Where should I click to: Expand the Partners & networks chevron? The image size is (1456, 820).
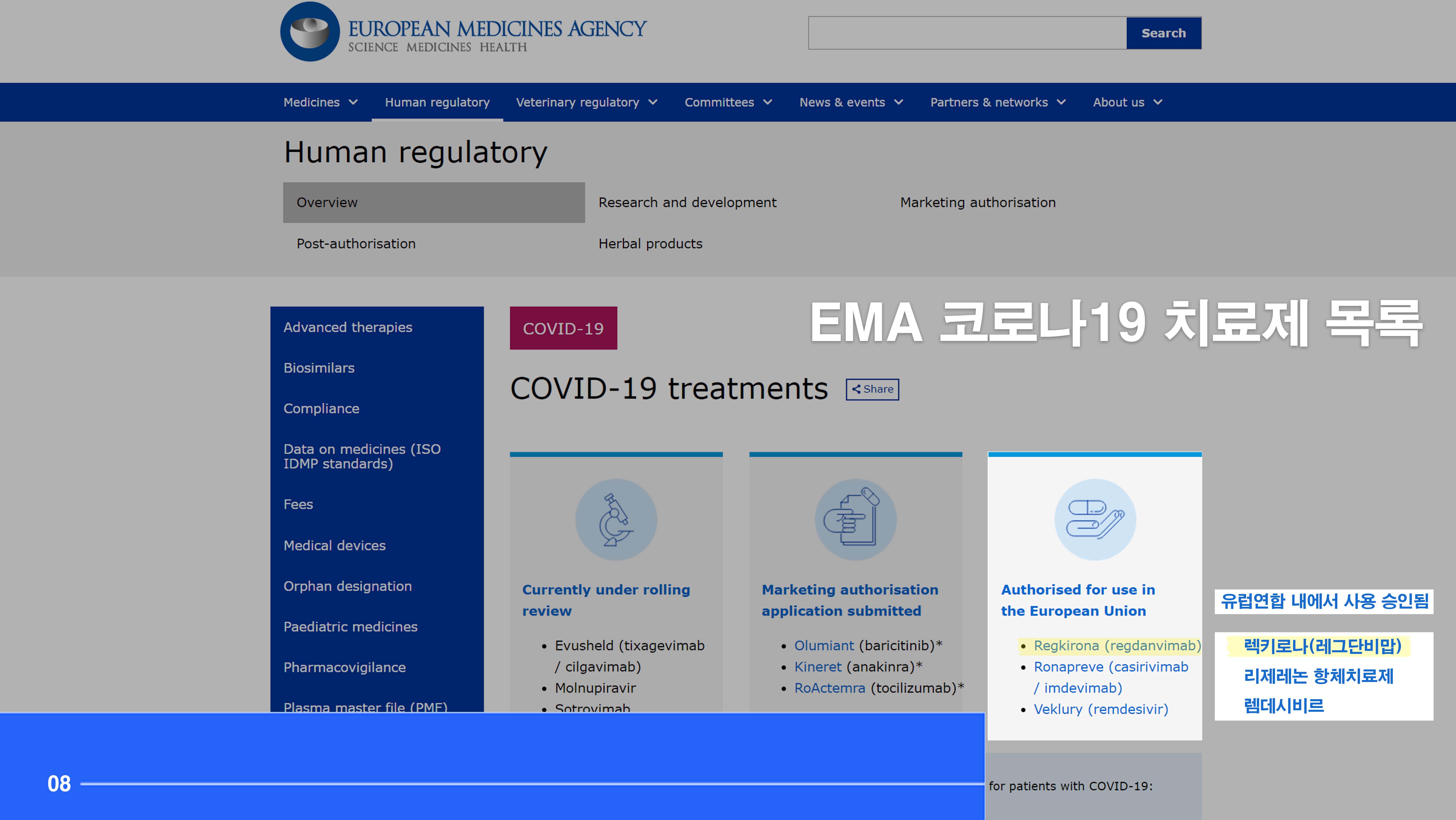(1061, 102)
